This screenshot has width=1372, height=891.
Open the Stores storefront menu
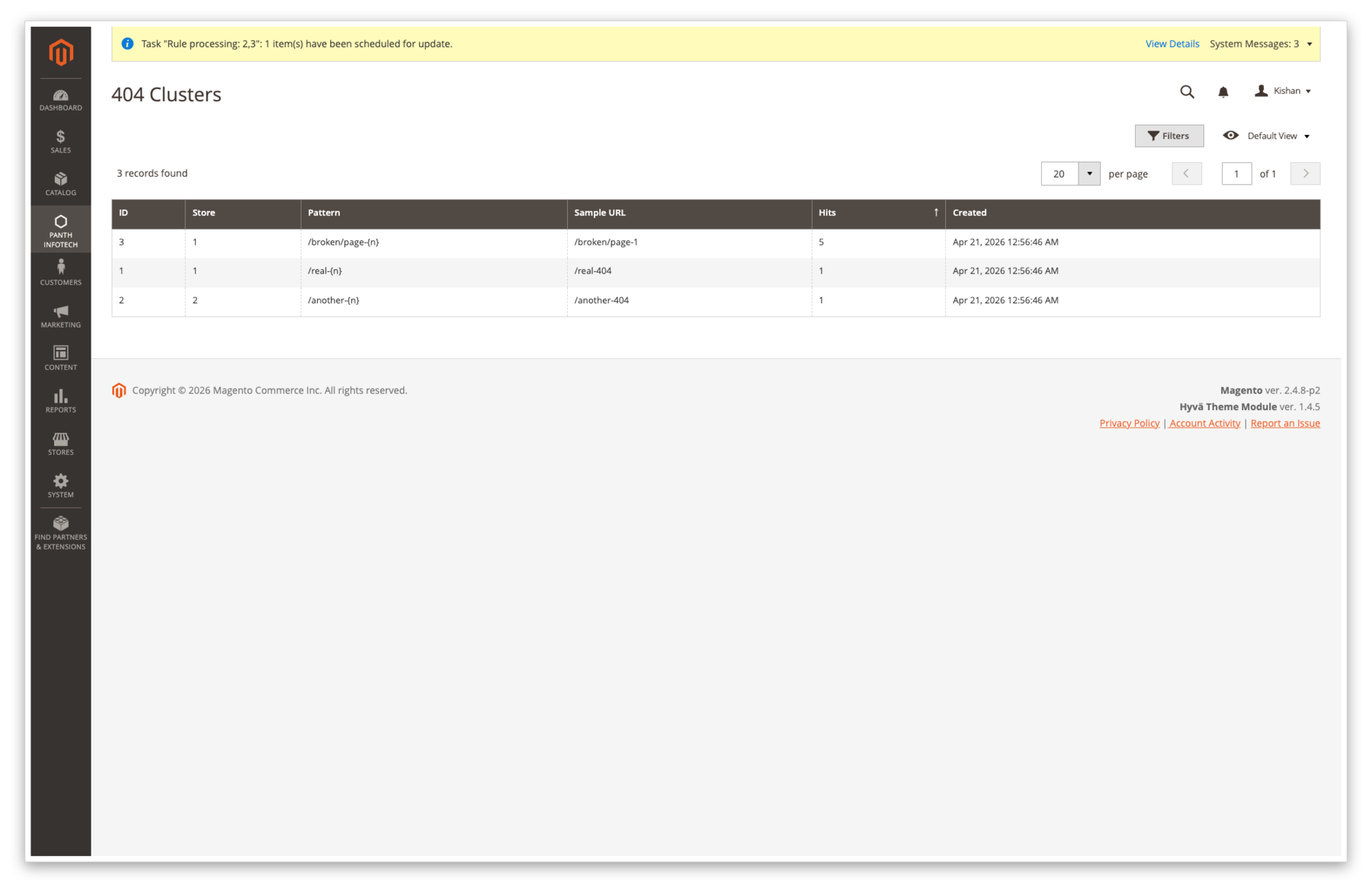(61, 444)
